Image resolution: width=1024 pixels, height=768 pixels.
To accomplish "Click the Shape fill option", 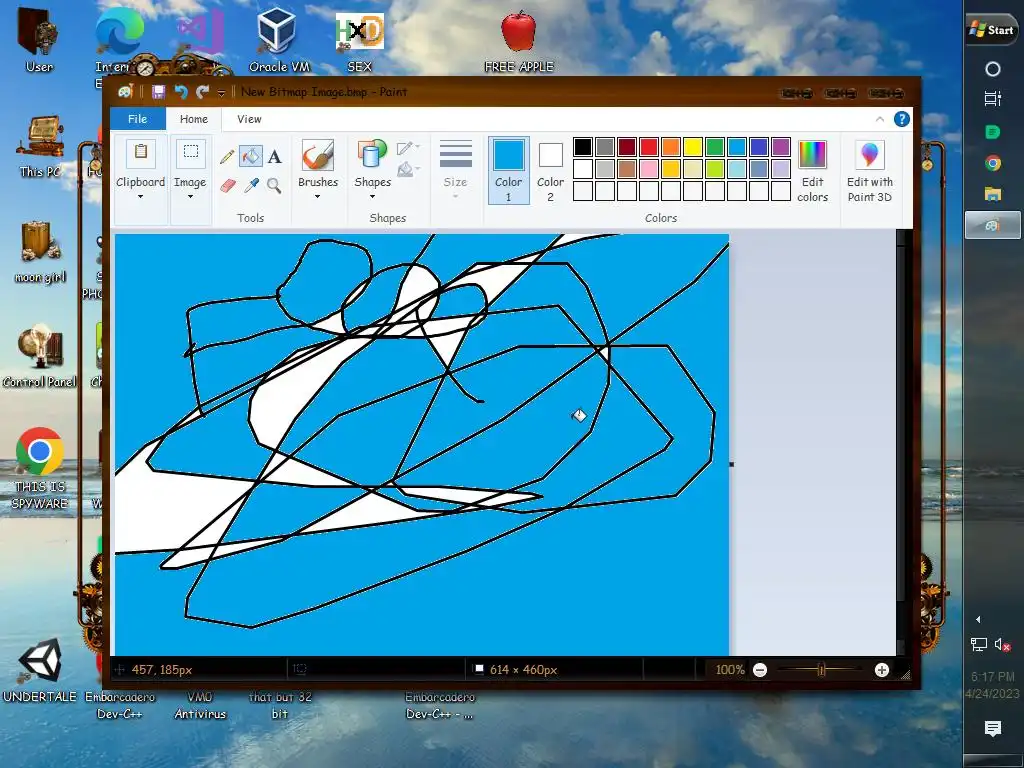I will click(x=408, y=170).
